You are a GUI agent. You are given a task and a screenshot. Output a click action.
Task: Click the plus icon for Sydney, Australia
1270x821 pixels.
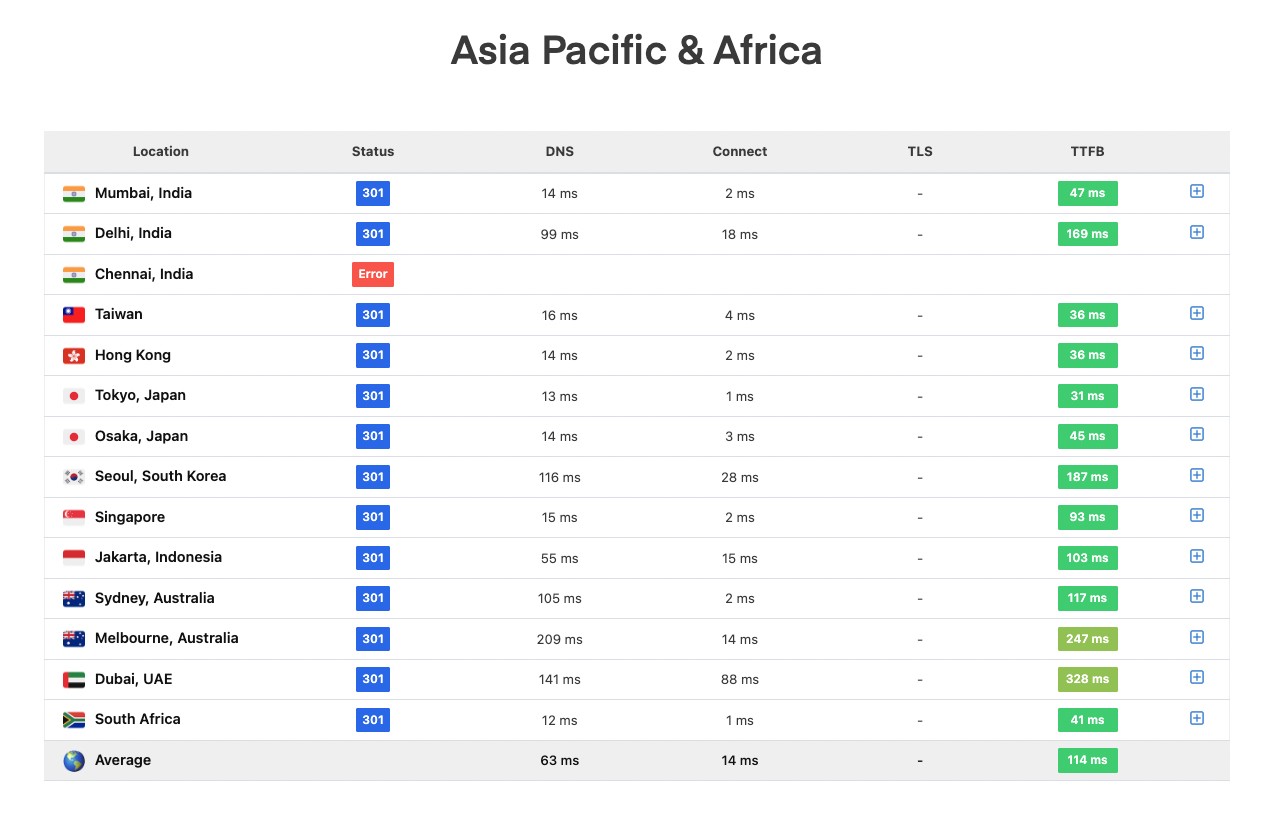pyautogui.click(x=1196, y=596)
